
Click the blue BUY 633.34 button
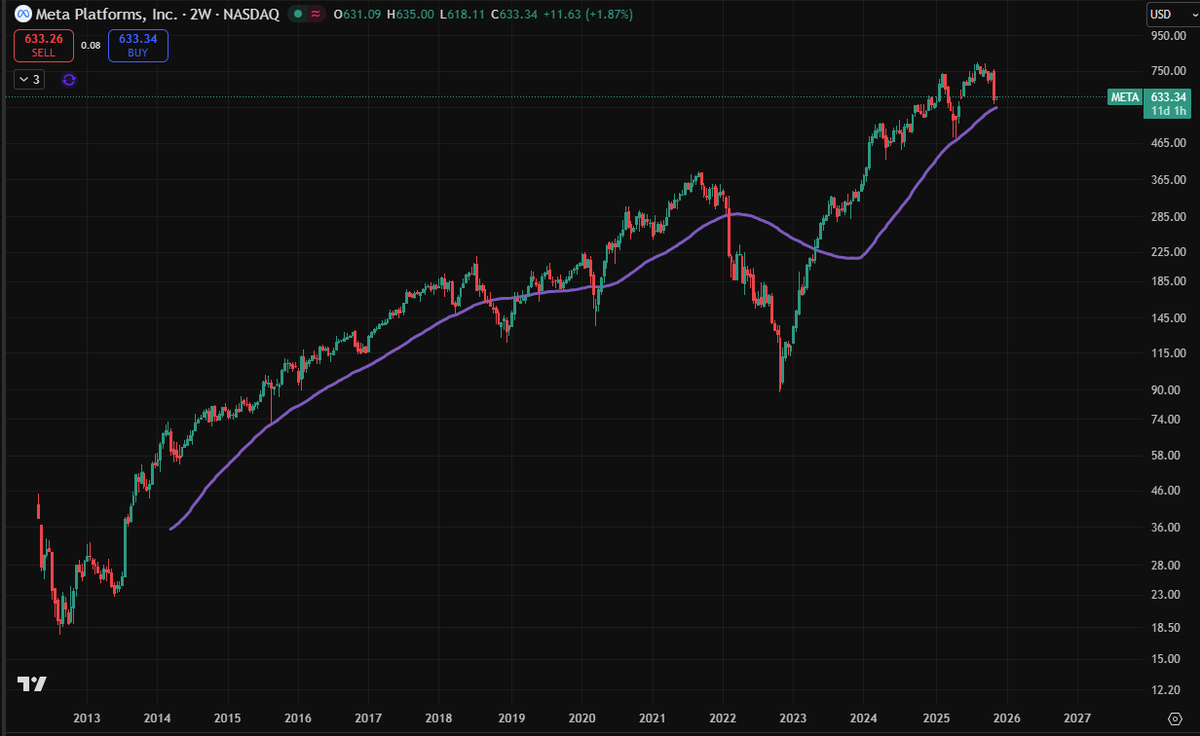[138, 45]
